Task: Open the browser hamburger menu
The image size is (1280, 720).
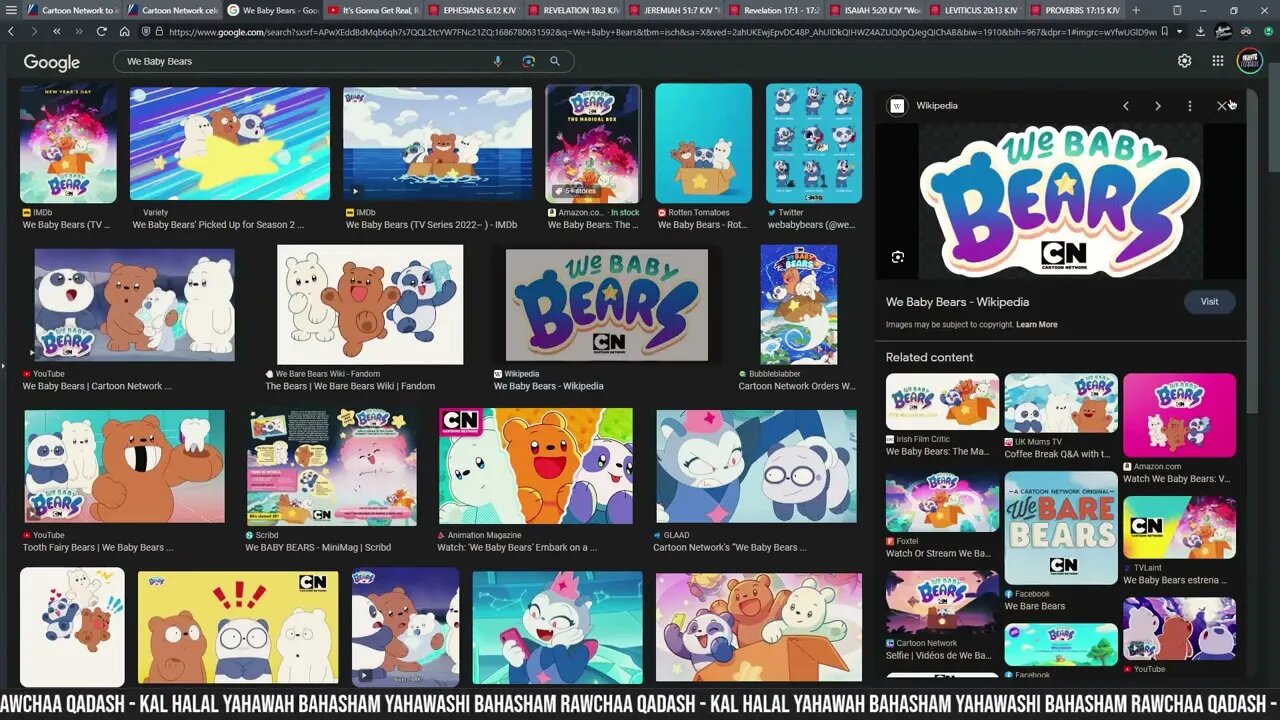Action: (11, 10)
